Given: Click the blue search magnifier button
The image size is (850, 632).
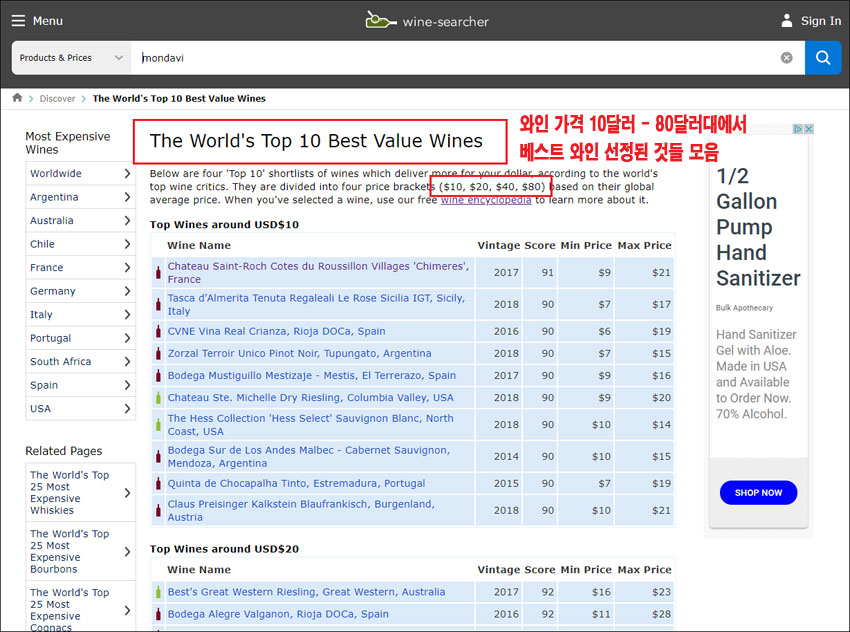Looking at the screenshot, I should [x=823, y=57].
